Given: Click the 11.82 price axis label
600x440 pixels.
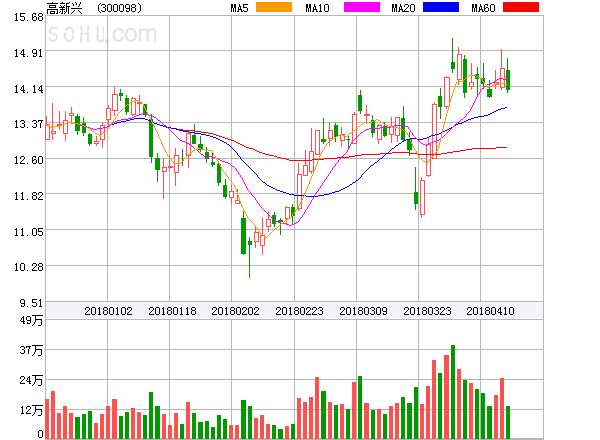Looking at the screenshot, I should (x=28, y=196).
